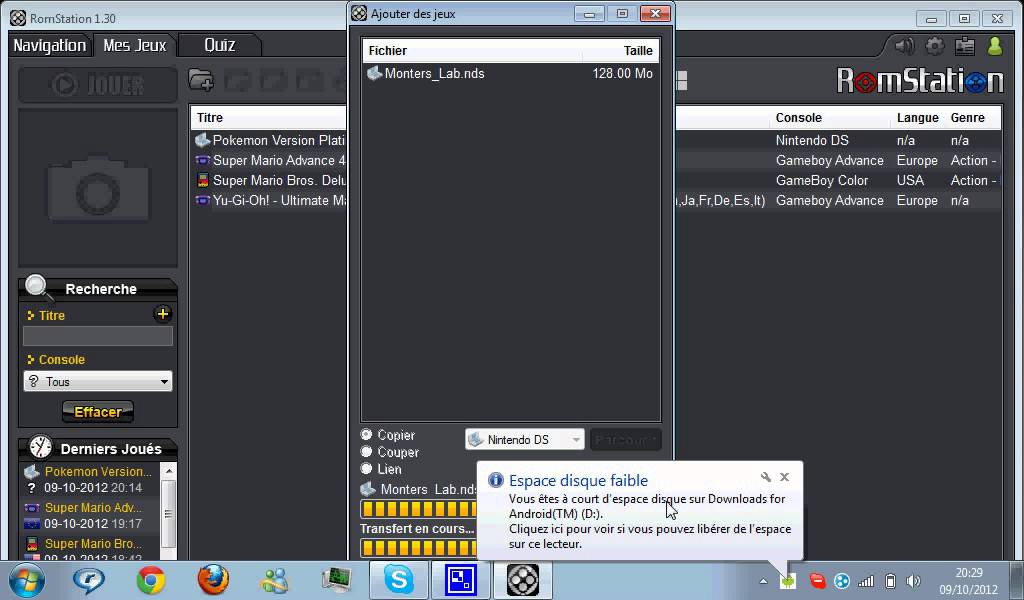The width and height of the screenshot is (1024, 600).
Task: Select Monters_Lab.nds in file list
Action: tap(511, 73)
